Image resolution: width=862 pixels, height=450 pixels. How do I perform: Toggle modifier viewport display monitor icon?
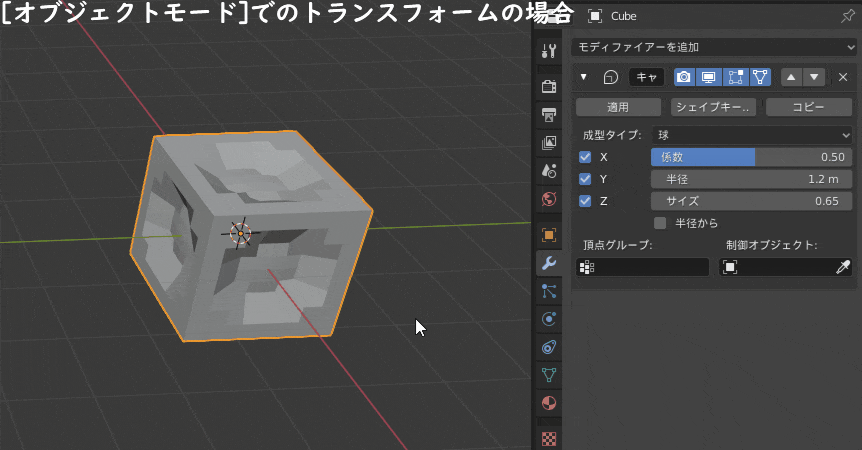709,77
